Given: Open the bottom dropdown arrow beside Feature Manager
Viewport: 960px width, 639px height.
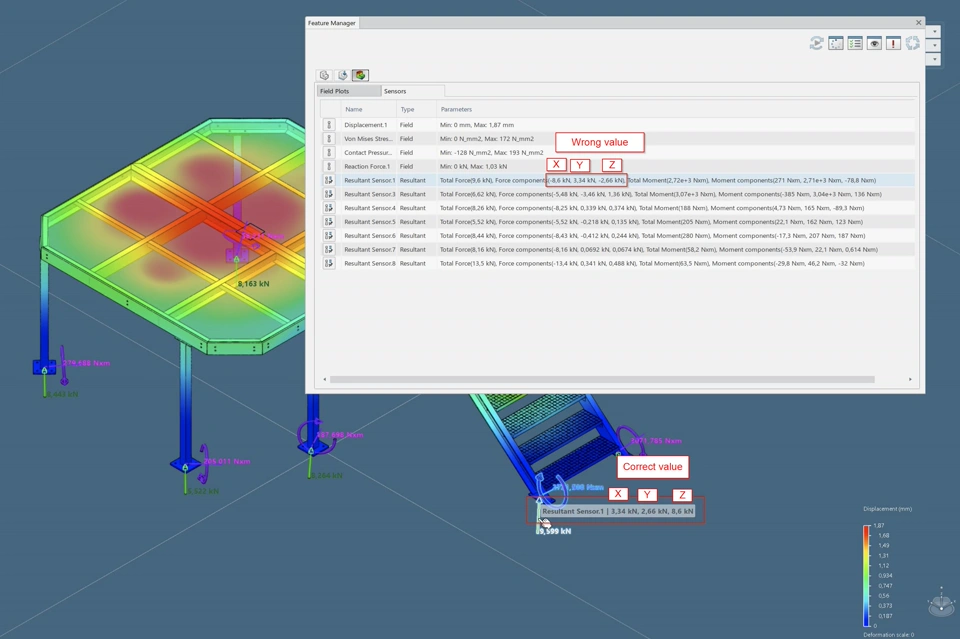Looking at the screenshot, I should click(x=934, y=59).
